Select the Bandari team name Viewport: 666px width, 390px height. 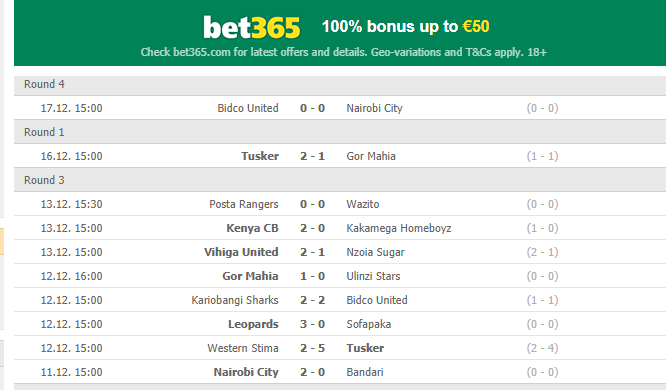point(365,372)
